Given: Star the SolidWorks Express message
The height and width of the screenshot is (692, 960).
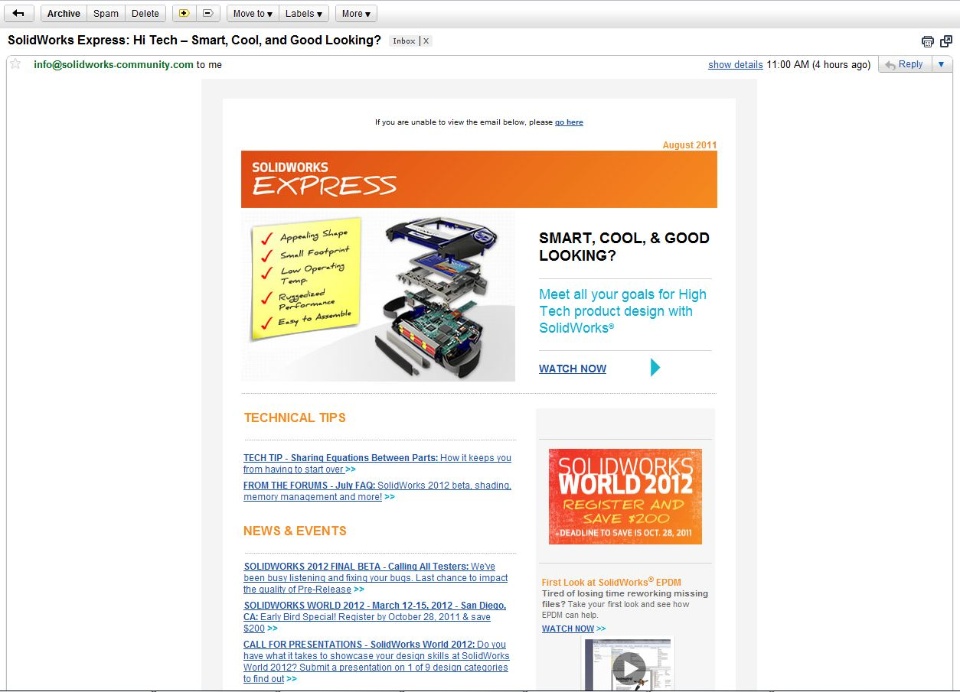Looking at the screenshot, I should tap(16, 64).
